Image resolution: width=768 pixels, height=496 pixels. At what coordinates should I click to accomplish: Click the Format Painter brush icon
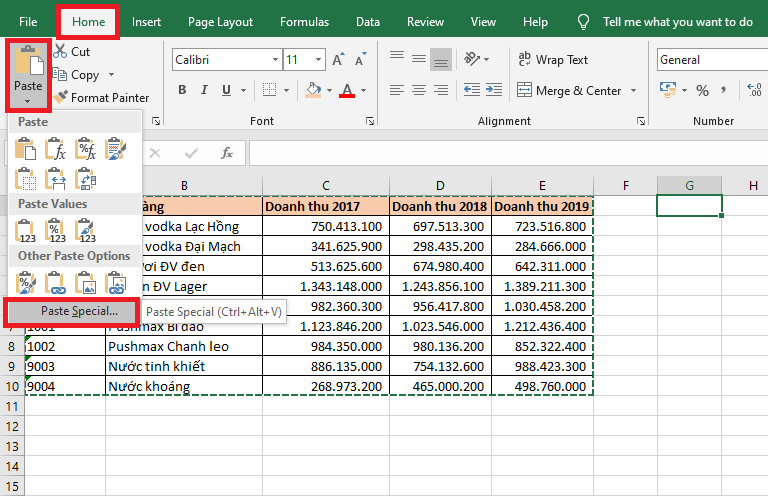[61, 98]
